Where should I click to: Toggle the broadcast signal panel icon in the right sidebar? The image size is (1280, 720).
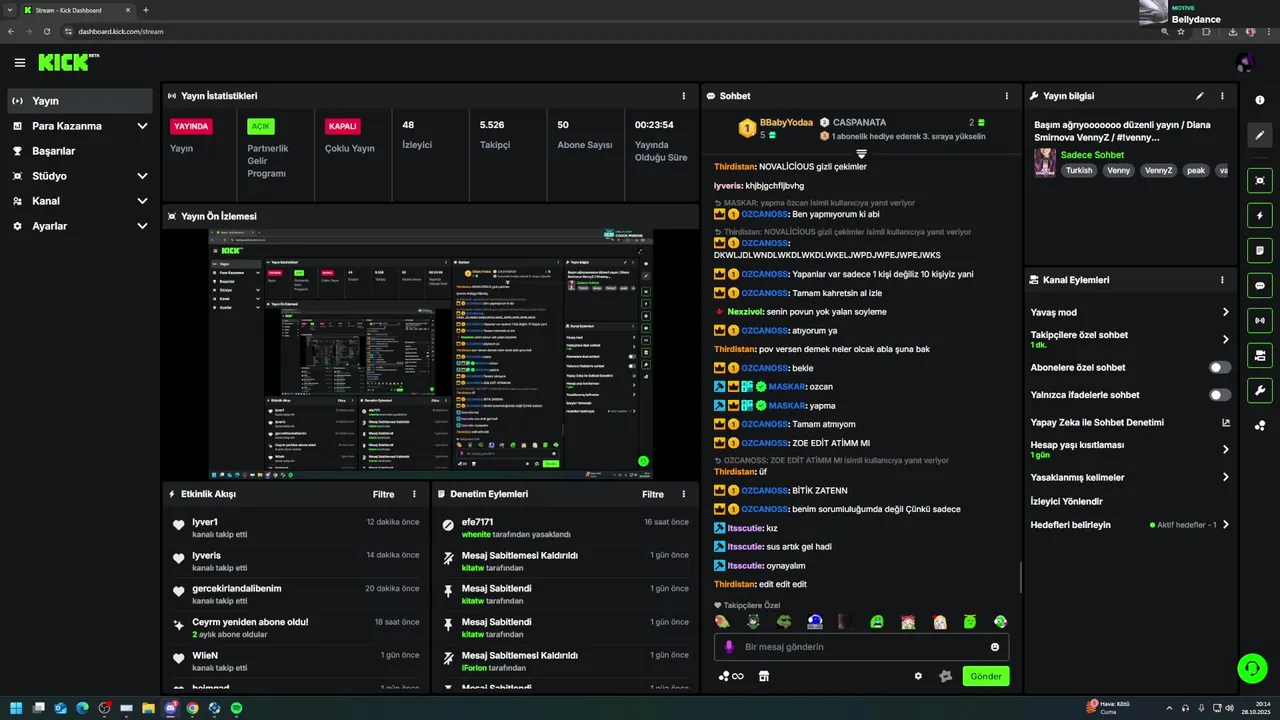click(1260, 320)
